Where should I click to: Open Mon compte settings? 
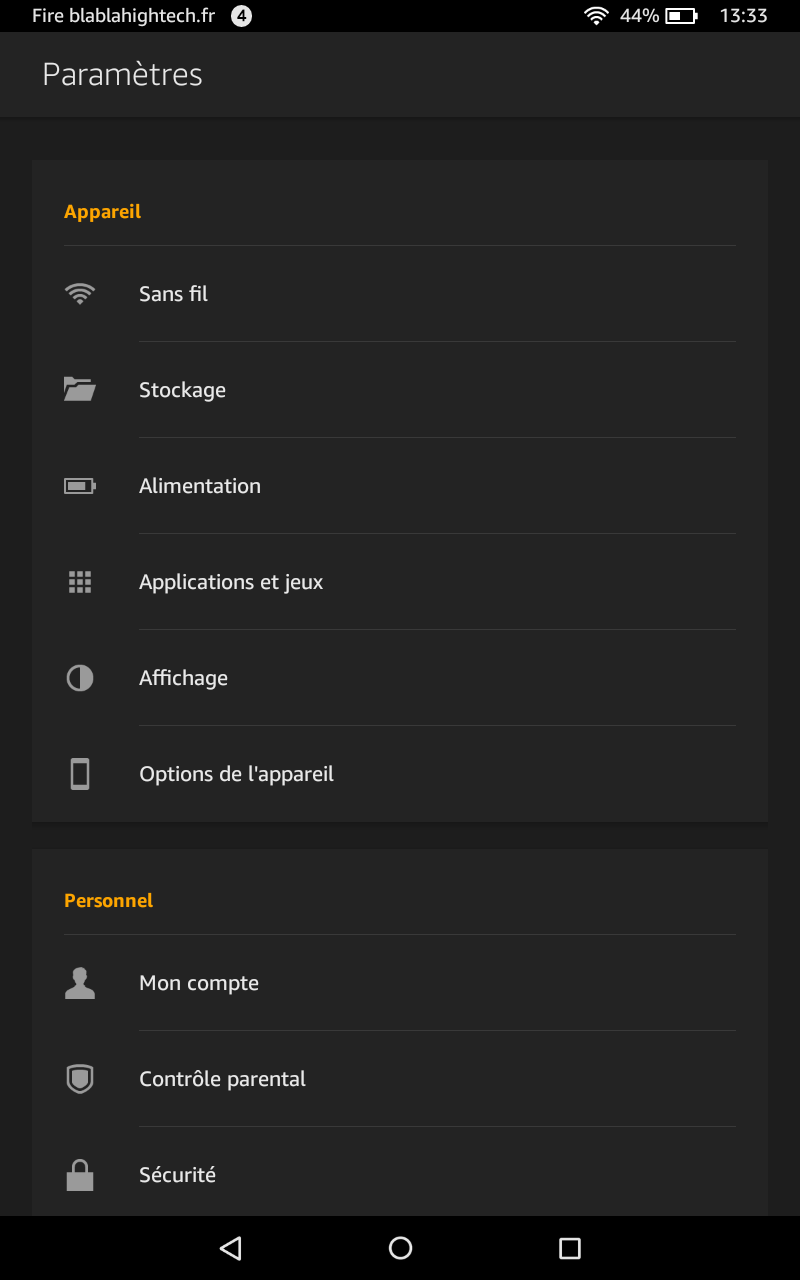click(199, 983)
